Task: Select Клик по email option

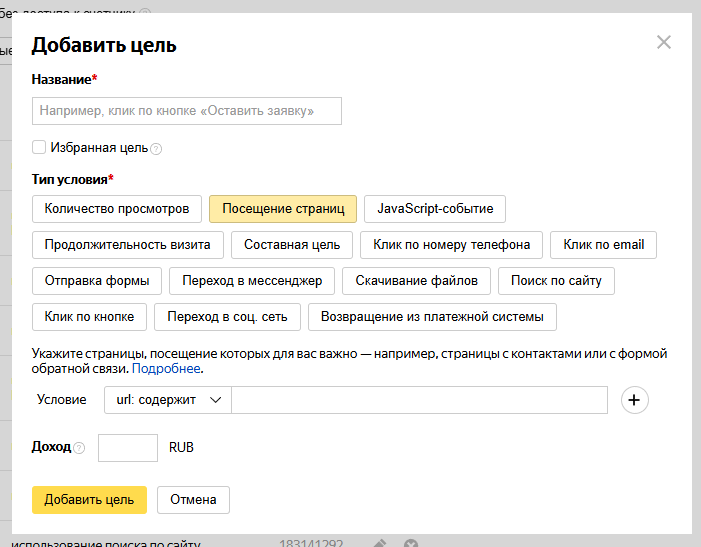Action: (x=604, y=245)
